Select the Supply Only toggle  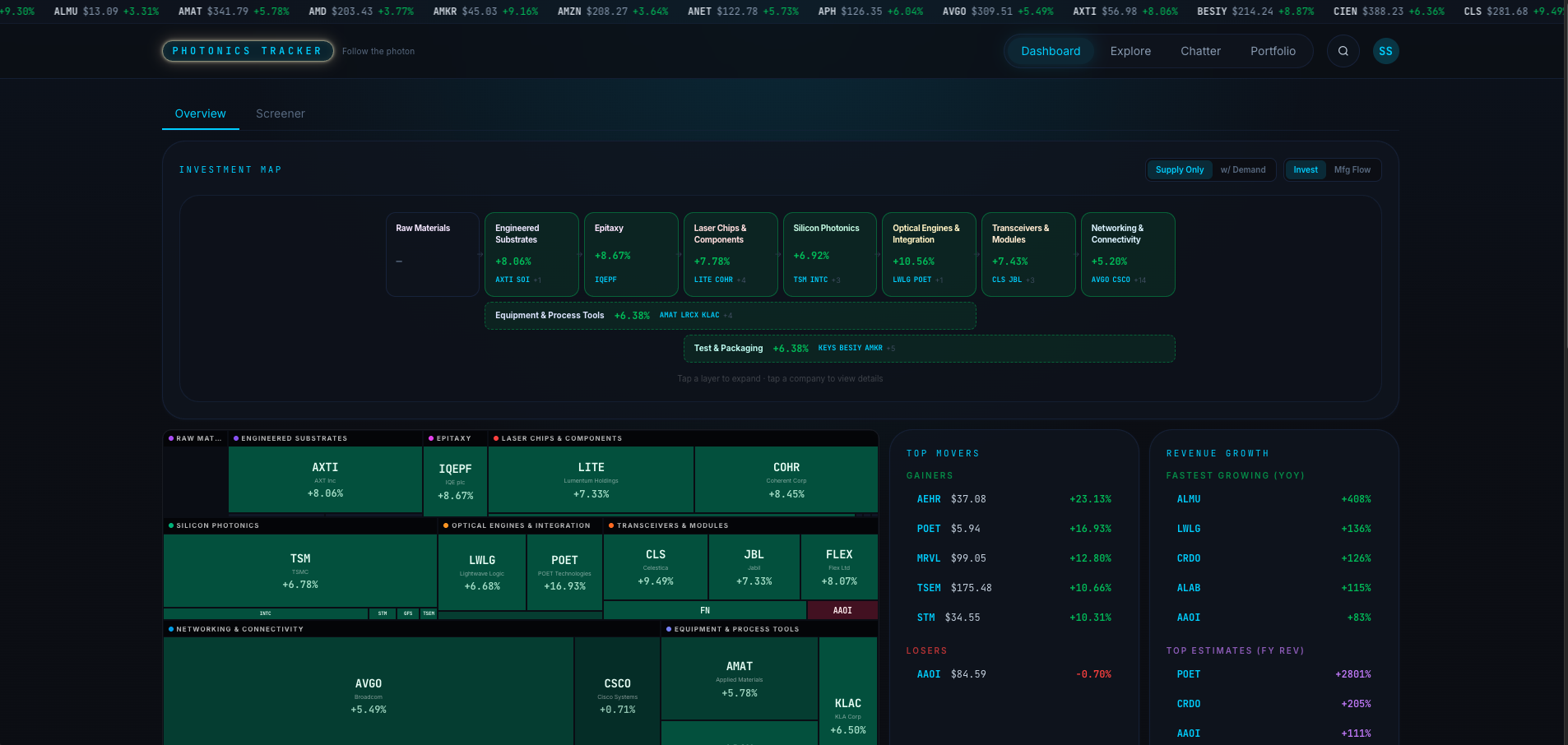1179,169
